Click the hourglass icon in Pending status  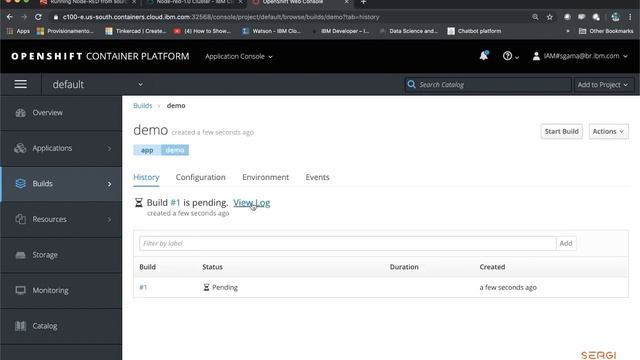click(x=206, y=287)
